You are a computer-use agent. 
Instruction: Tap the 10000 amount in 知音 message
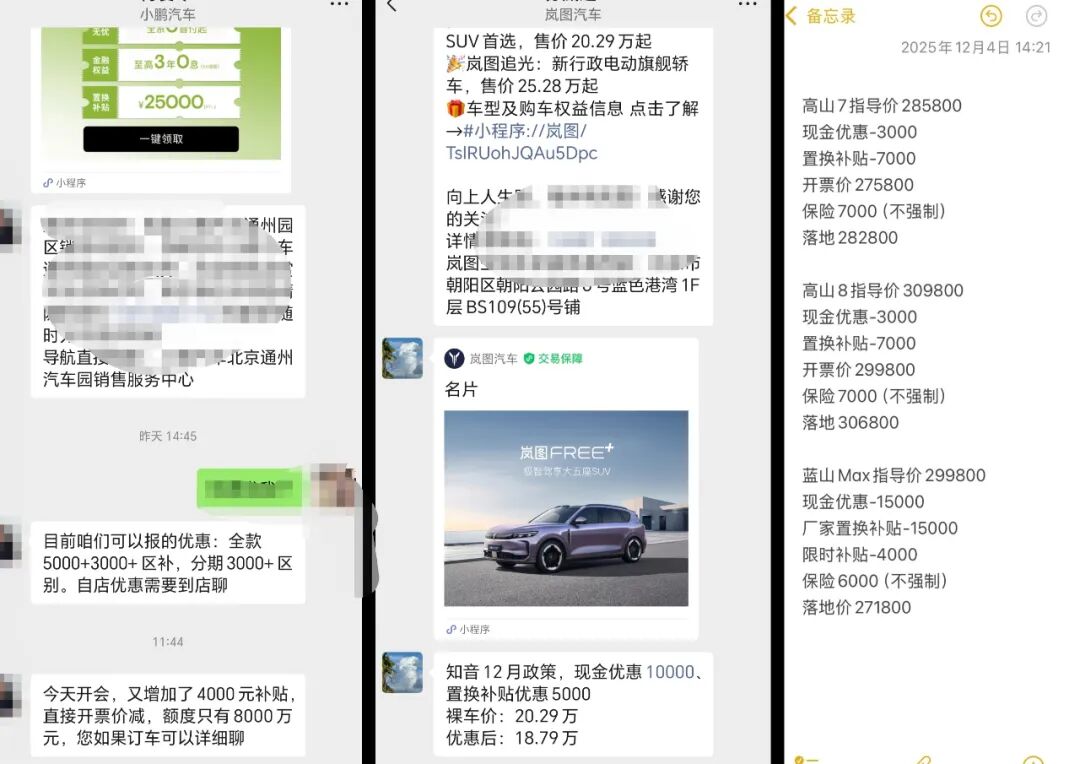point(670,672)
